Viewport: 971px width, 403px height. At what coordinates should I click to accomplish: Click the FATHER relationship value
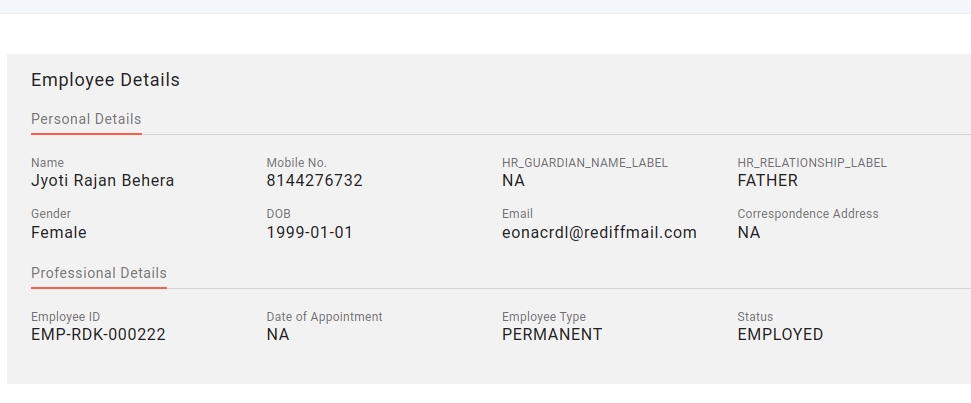[767, 181]
